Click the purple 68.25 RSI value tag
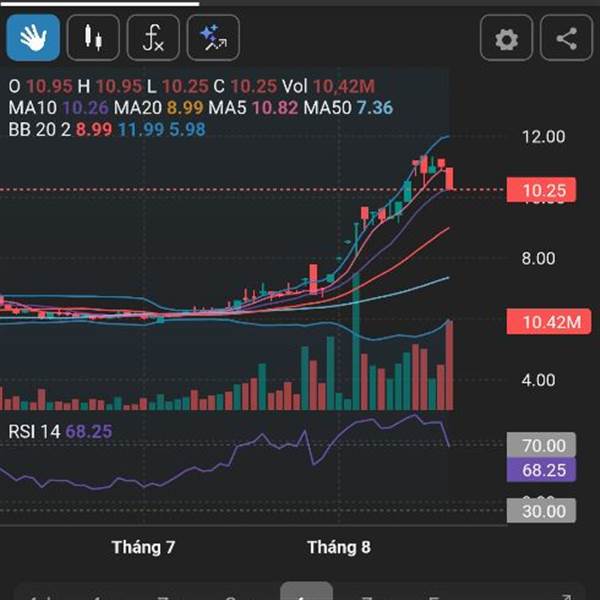This screenshot has height=600, width=600. 541,470
